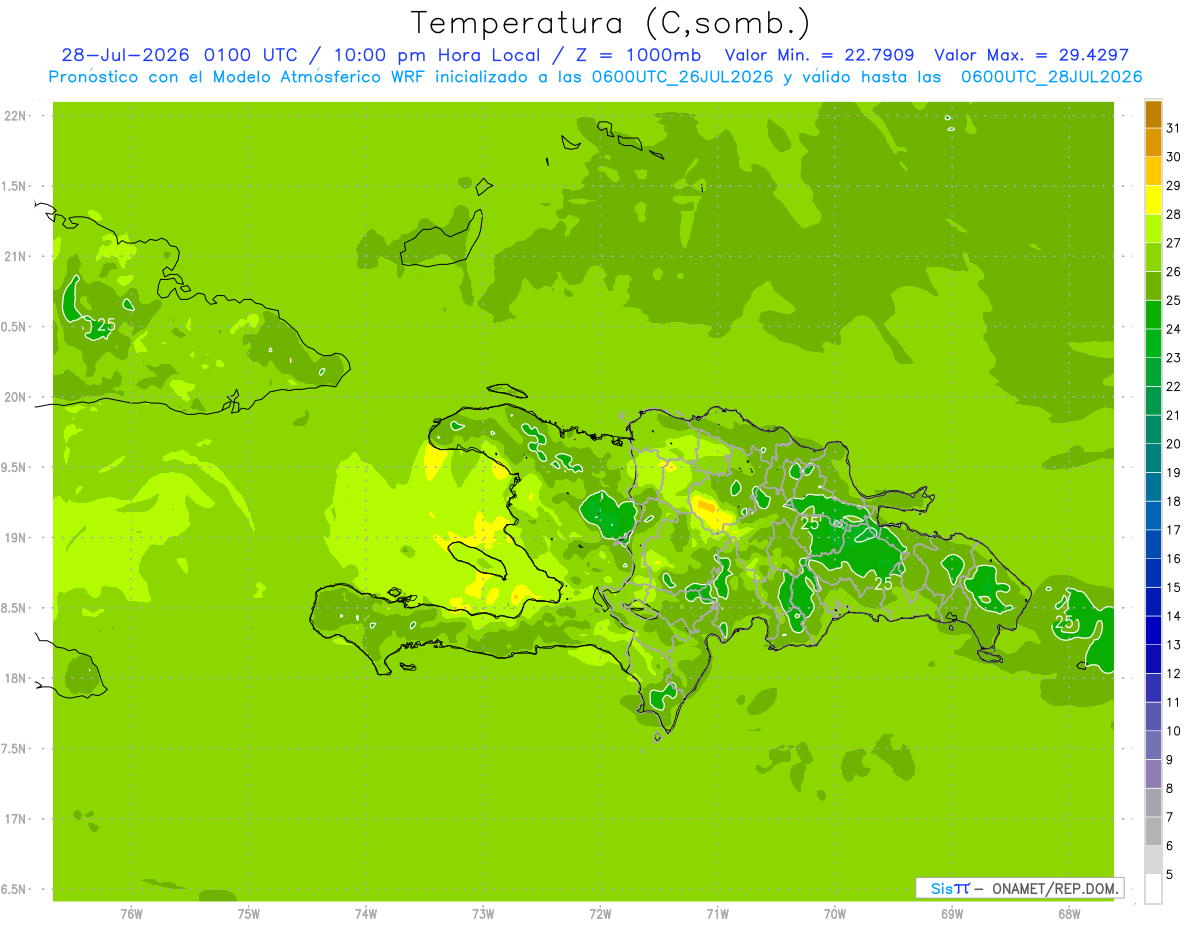
Task: Click the latitude label "22N"
Action: pyautogui.click(x=16, y=116)
